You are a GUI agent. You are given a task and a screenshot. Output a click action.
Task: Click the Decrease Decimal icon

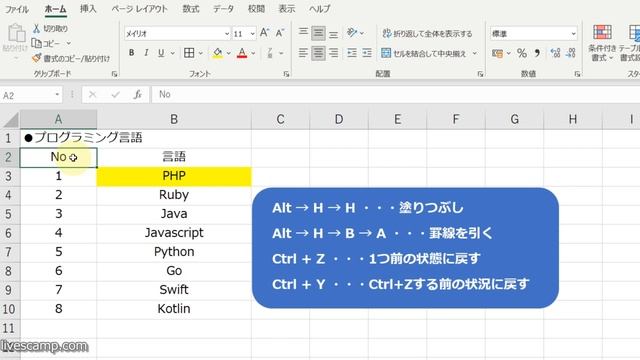pos(571,53)
